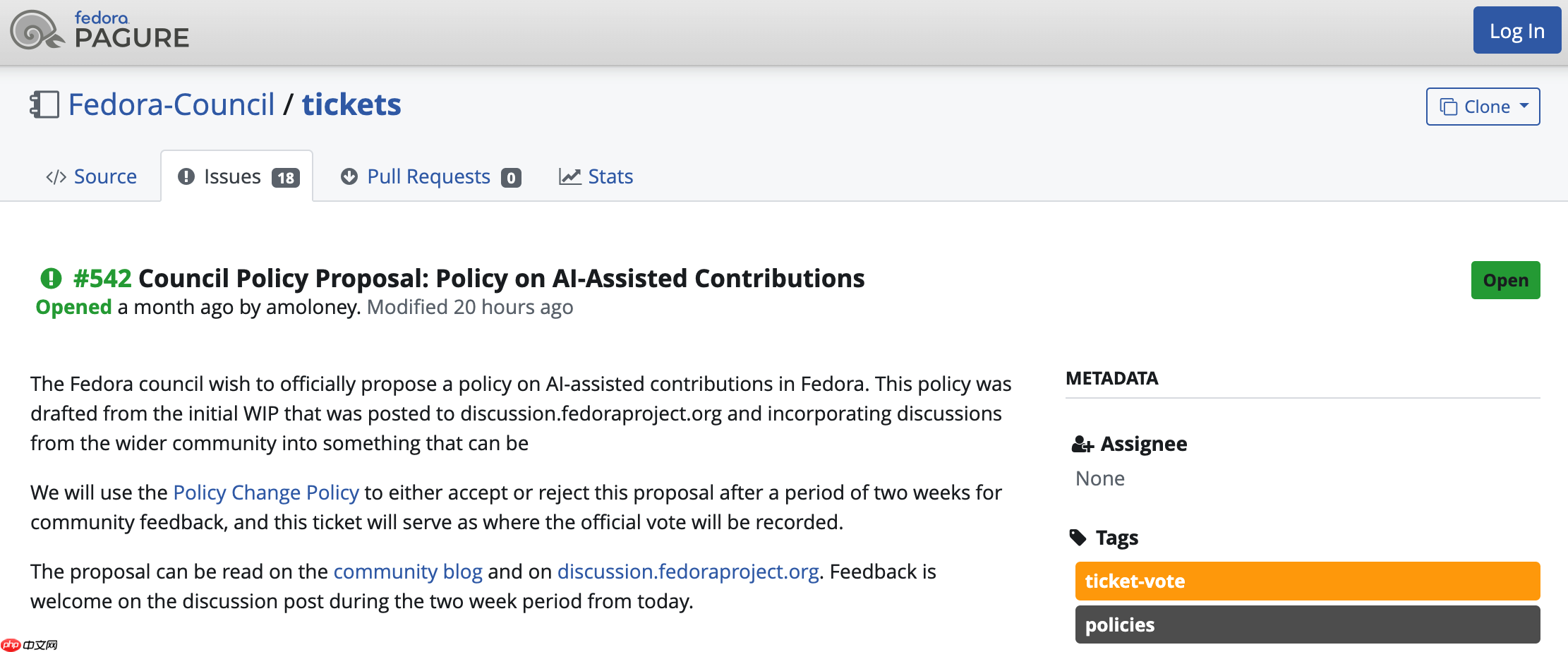
Task: Switch to the Pull Requests tab
Action: click(x=428, y=176)
